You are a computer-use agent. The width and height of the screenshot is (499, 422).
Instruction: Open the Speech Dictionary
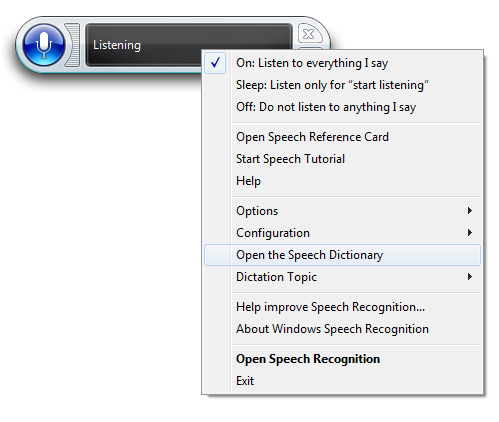click(342, 255)
